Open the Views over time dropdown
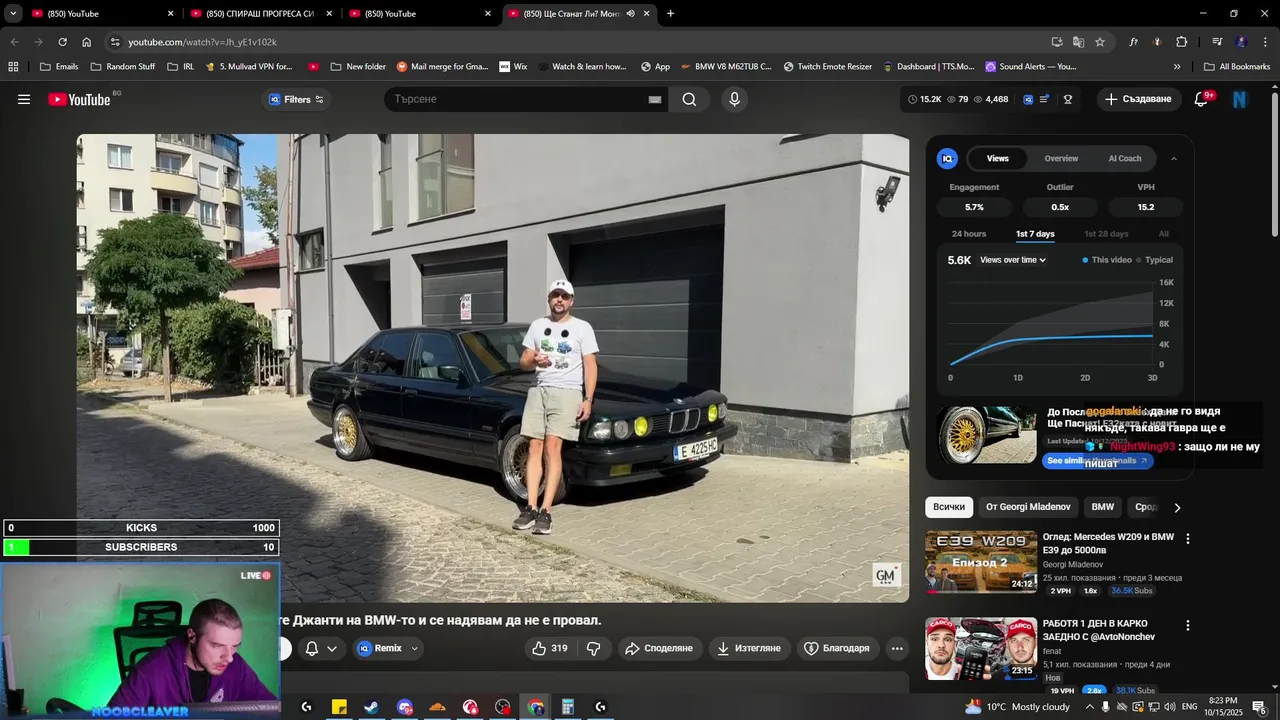Screen dimensions: 1280x720 coord(1013,260)
